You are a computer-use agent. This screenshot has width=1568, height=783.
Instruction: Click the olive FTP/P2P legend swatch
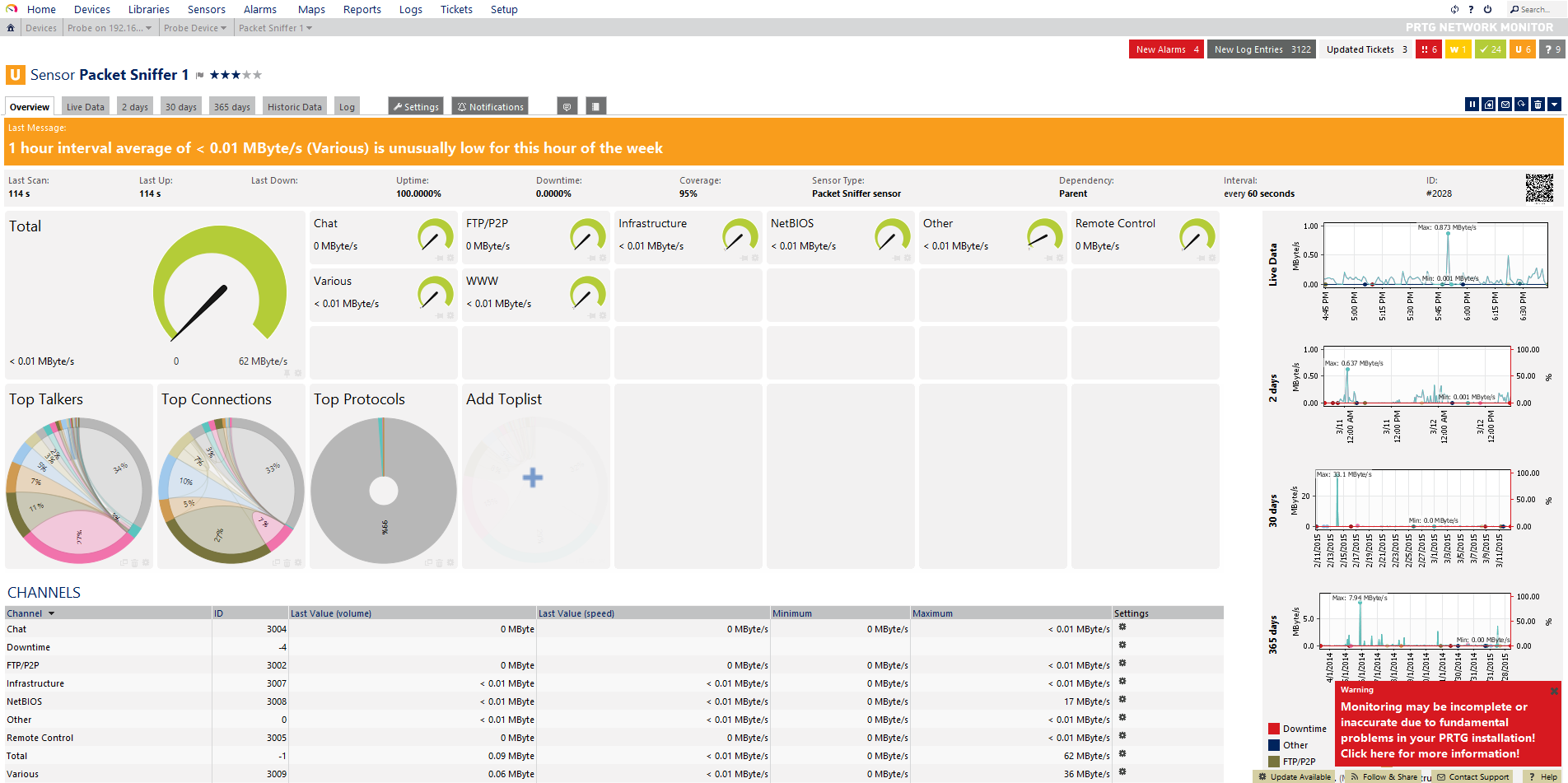coord(1274,762)
